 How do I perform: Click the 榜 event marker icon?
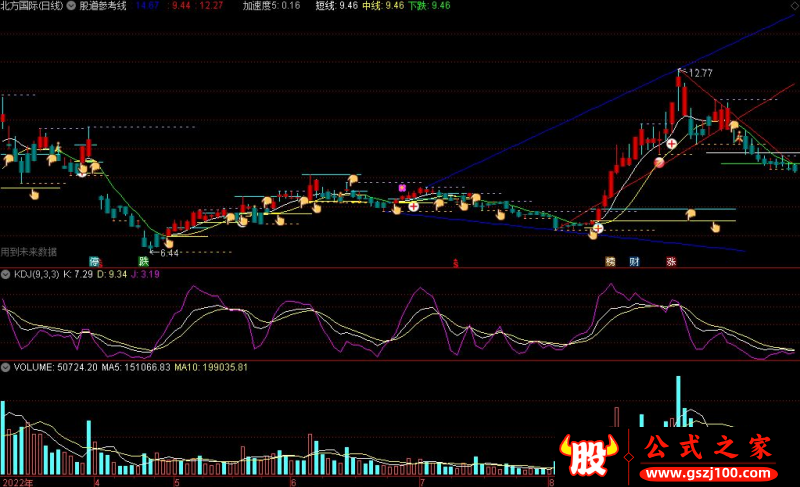point(610,262)
